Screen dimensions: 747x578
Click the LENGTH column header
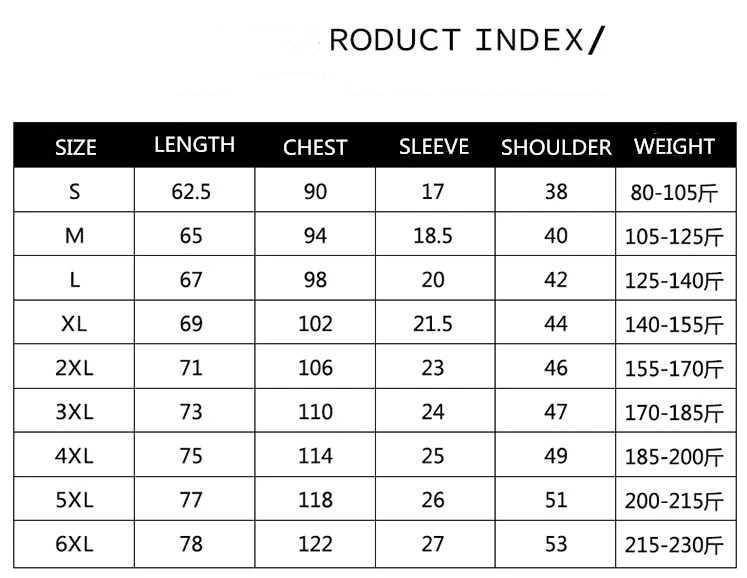[x=194, y=144]
